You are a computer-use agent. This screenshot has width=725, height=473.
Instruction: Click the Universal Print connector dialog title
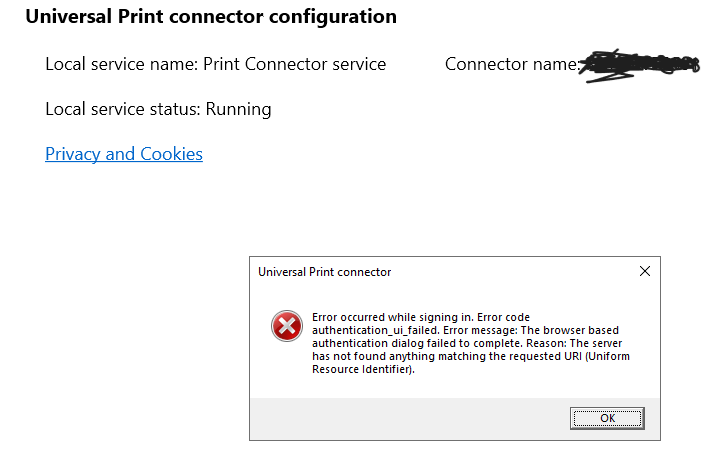point(324,272)
